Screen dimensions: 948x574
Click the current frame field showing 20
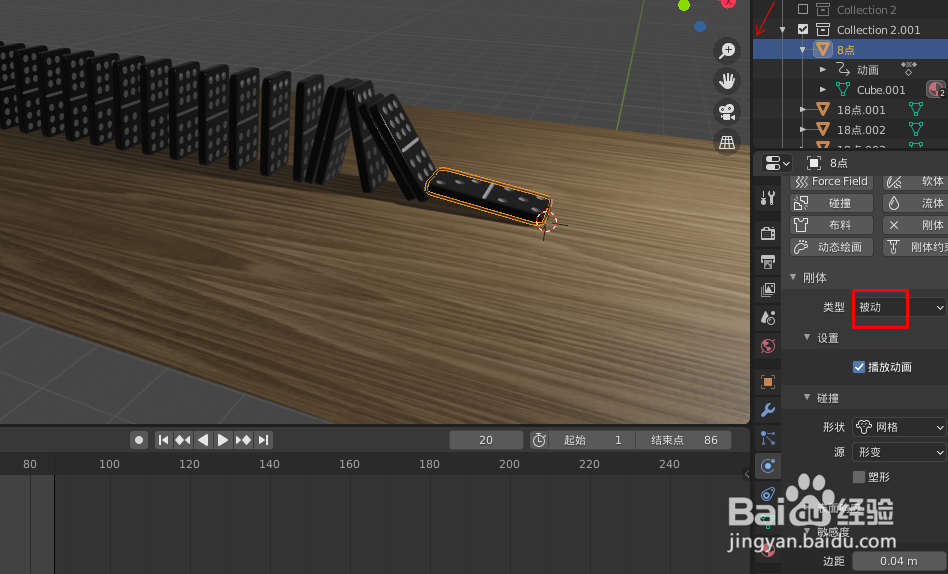(486, 440)
